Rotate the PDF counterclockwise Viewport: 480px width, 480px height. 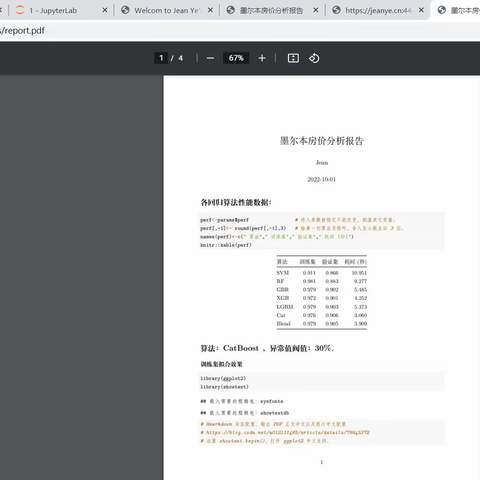pos(314,58)
